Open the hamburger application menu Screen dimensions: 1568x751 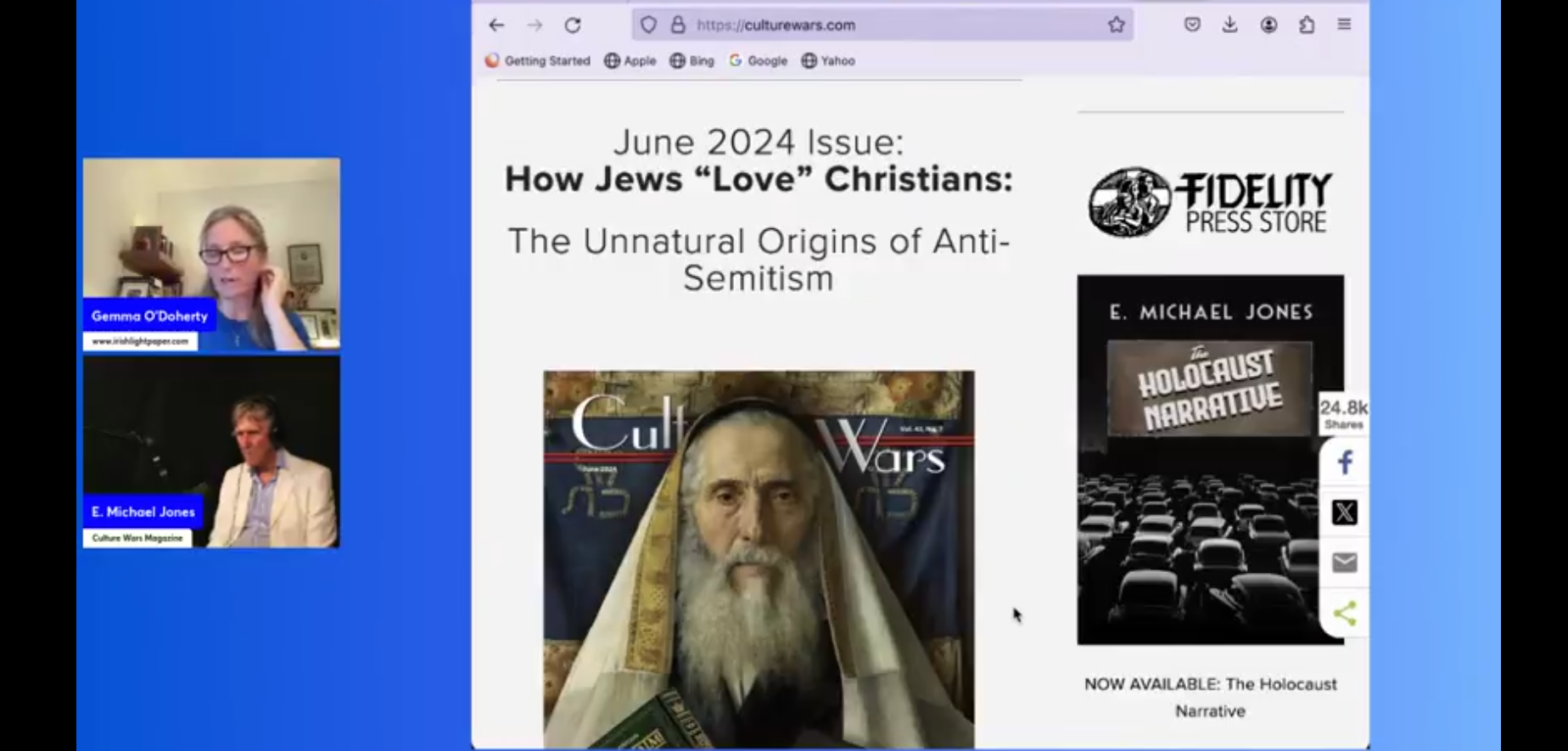pos(1344,25)
